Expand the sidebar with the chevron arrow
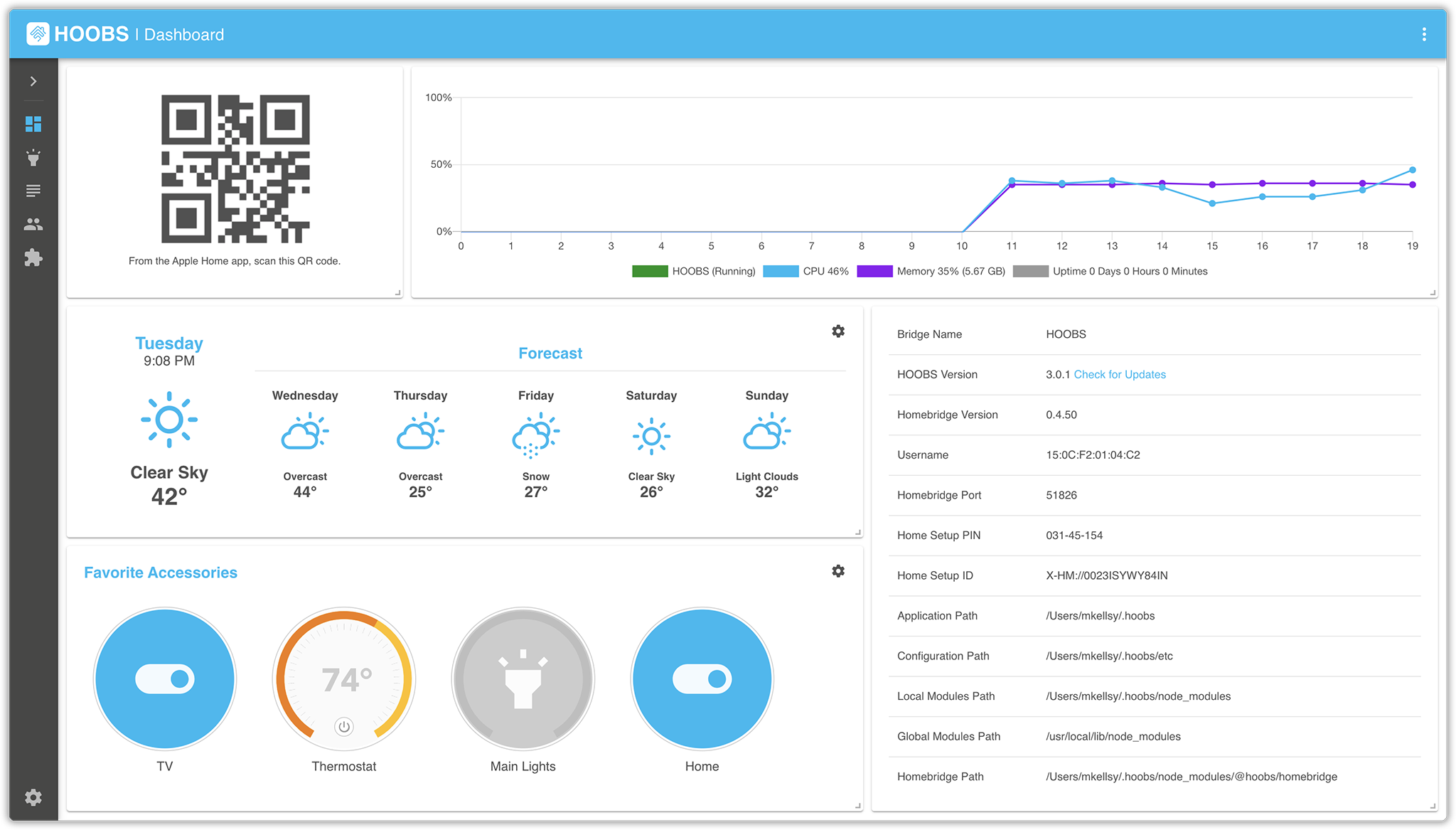 pos(33,81)
